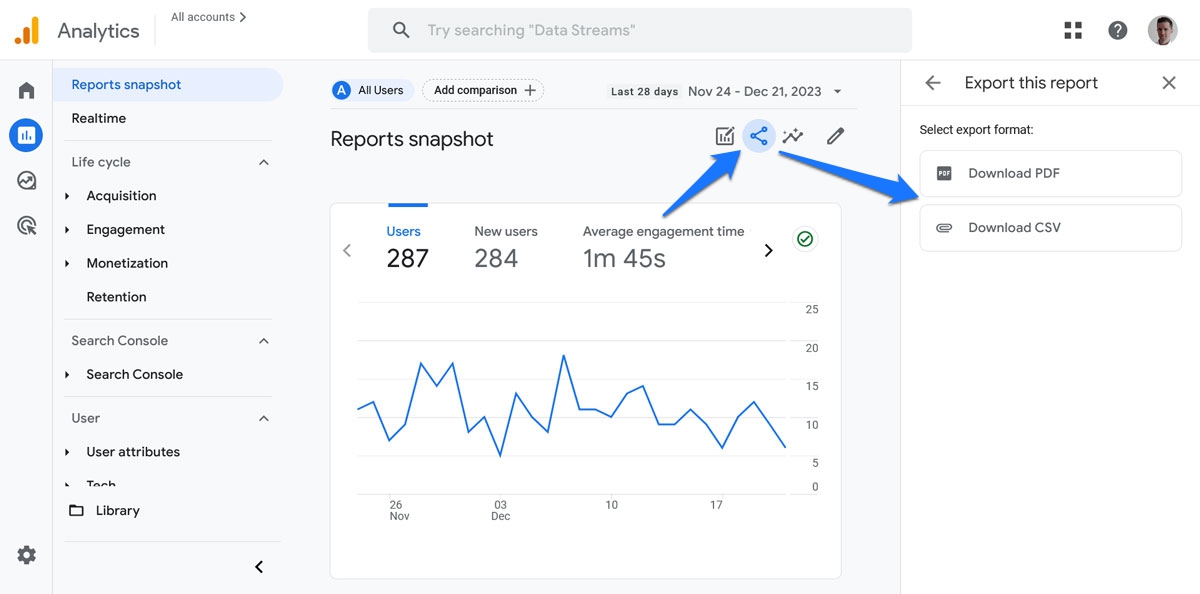The width and height of the screenshot is (1200, 594).
Task: Click Download PDF
Action: click(1050, 174)
